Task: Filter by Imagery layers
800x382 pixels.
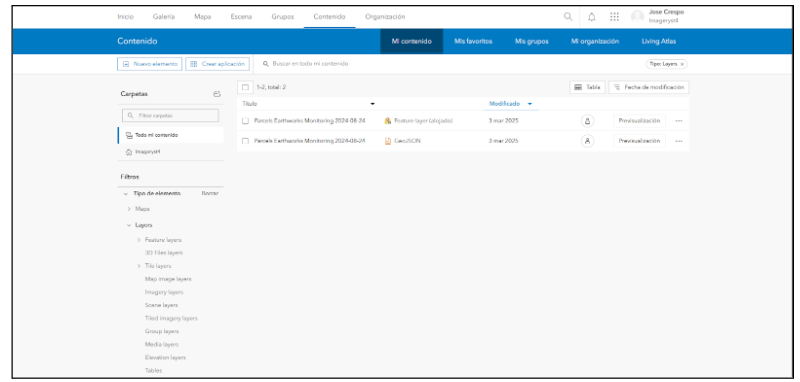Action: tap(164, 292)
